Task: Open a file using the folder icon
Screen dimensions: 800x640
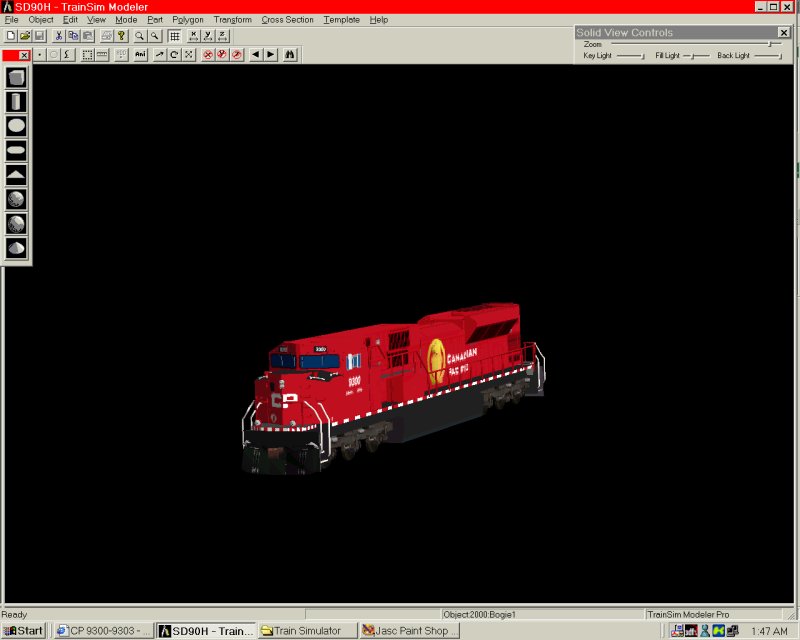Action: (24, 36)
